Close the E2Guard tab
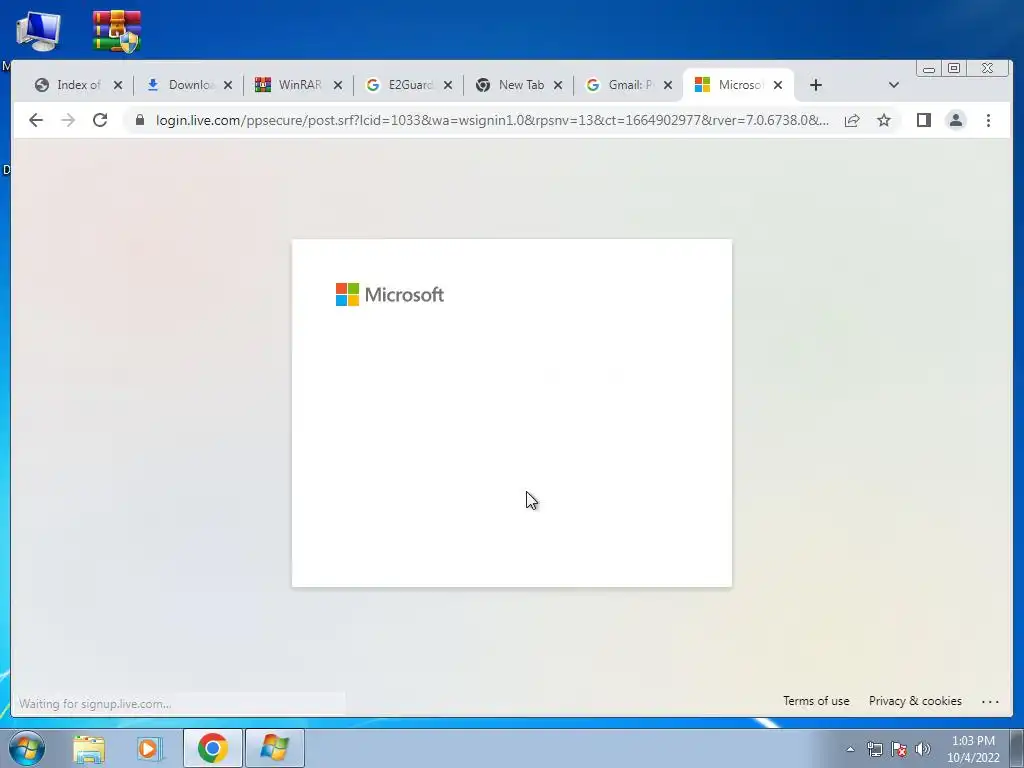This screenshot has width=1024, height=768. pos(448,85)
